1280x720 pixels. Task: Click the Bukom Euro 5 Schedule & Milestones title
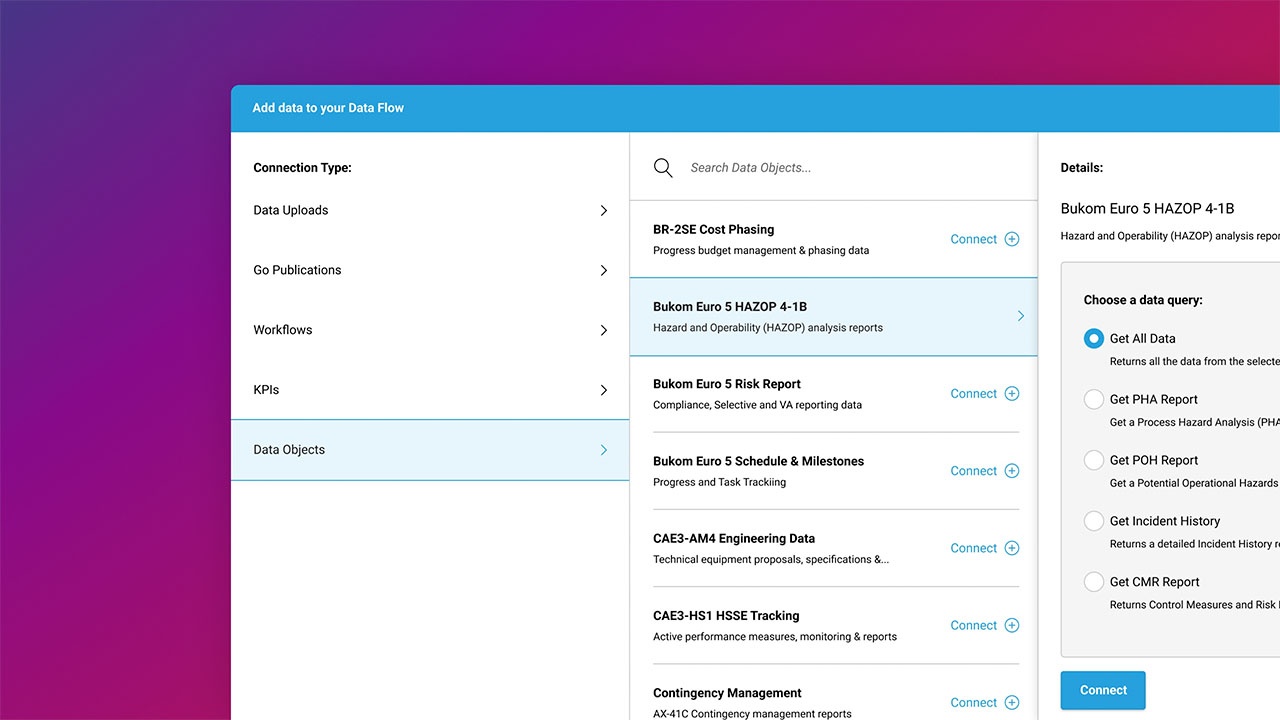pos(758,461)
